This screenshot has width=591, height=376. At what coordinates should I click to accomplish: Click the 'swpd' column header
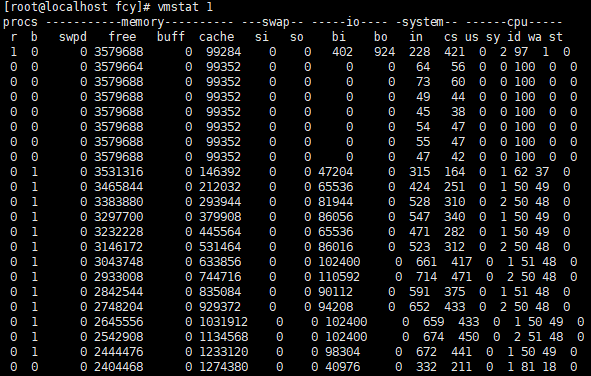click(73, 37)
